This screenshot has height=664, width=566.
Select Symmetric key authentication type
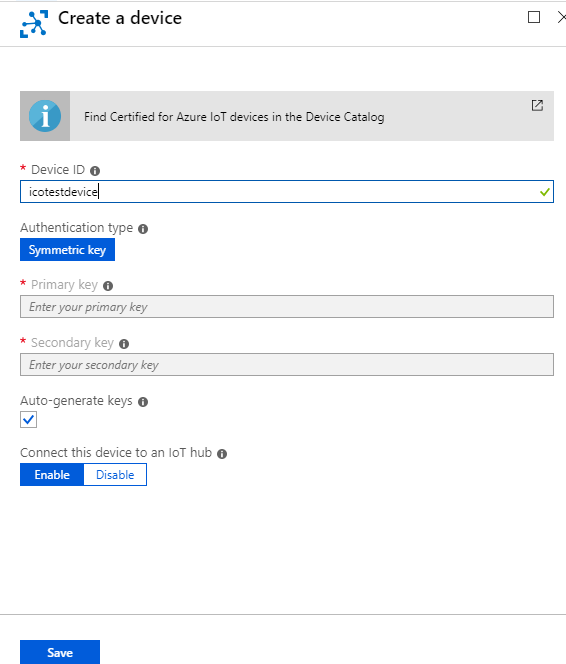[x=67, y=250]
